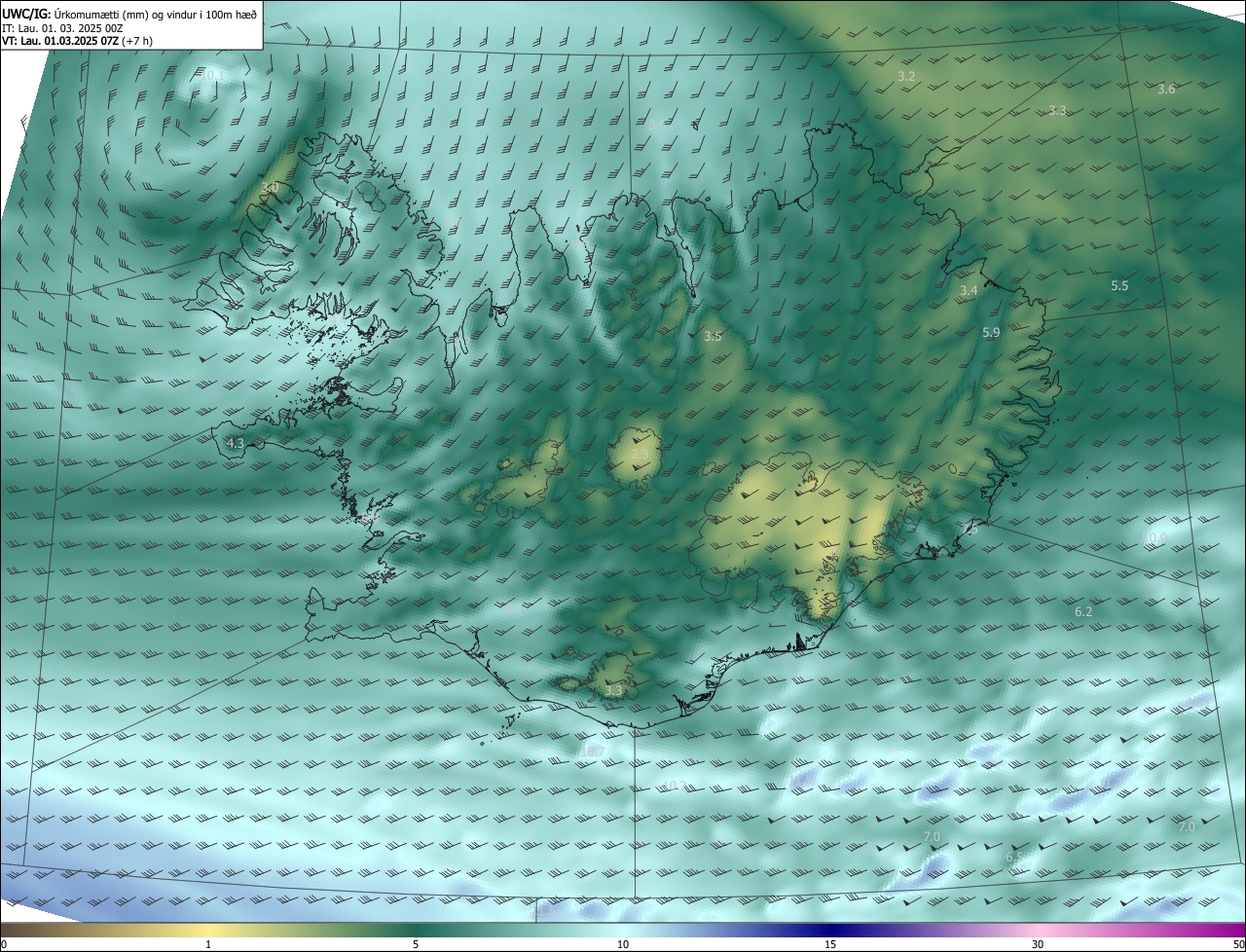Screen dimensions: 1246x952
Task: Click the value label 6.2 on the map
Action: tap(1083, 612)
